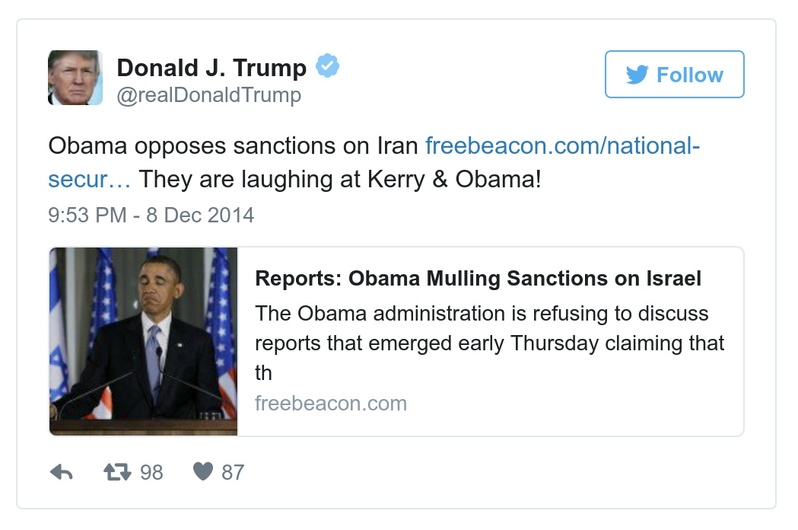
Task: Click the 'secur…' truncated link portion
Action: 90,179
